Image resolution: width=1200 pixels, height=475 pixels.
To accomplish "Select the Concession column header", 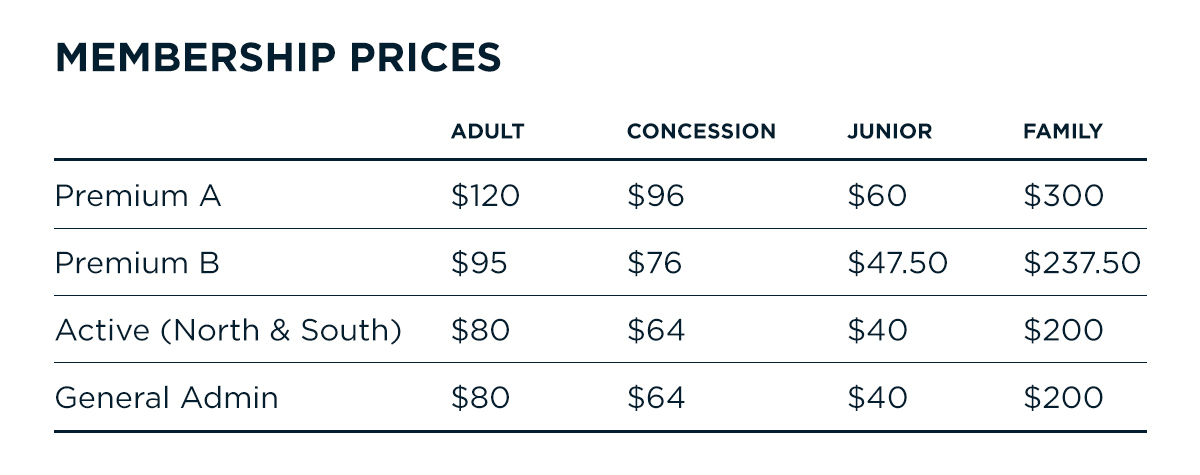I will click(701, 132).
